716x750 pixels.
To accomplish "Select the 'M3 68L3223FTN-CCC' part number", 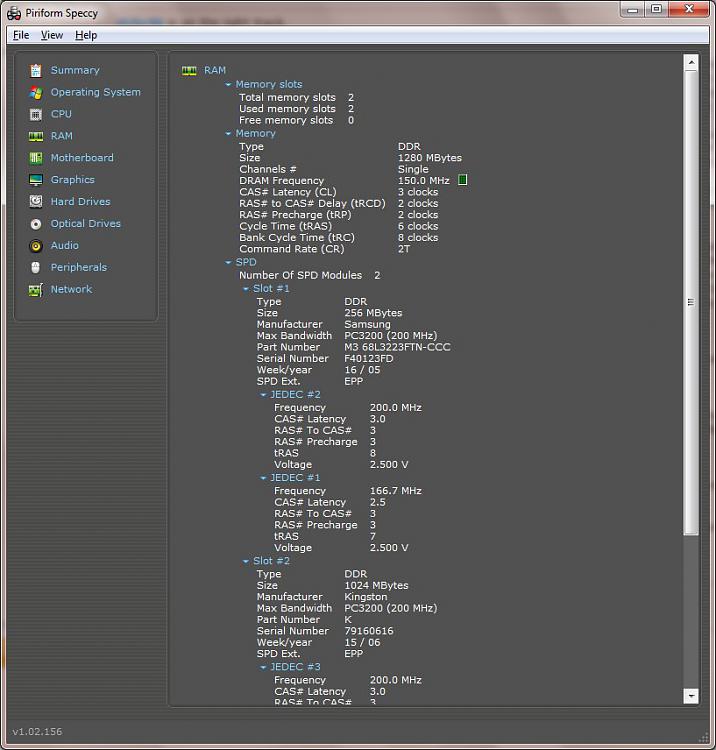I will [x=397, y=347].
